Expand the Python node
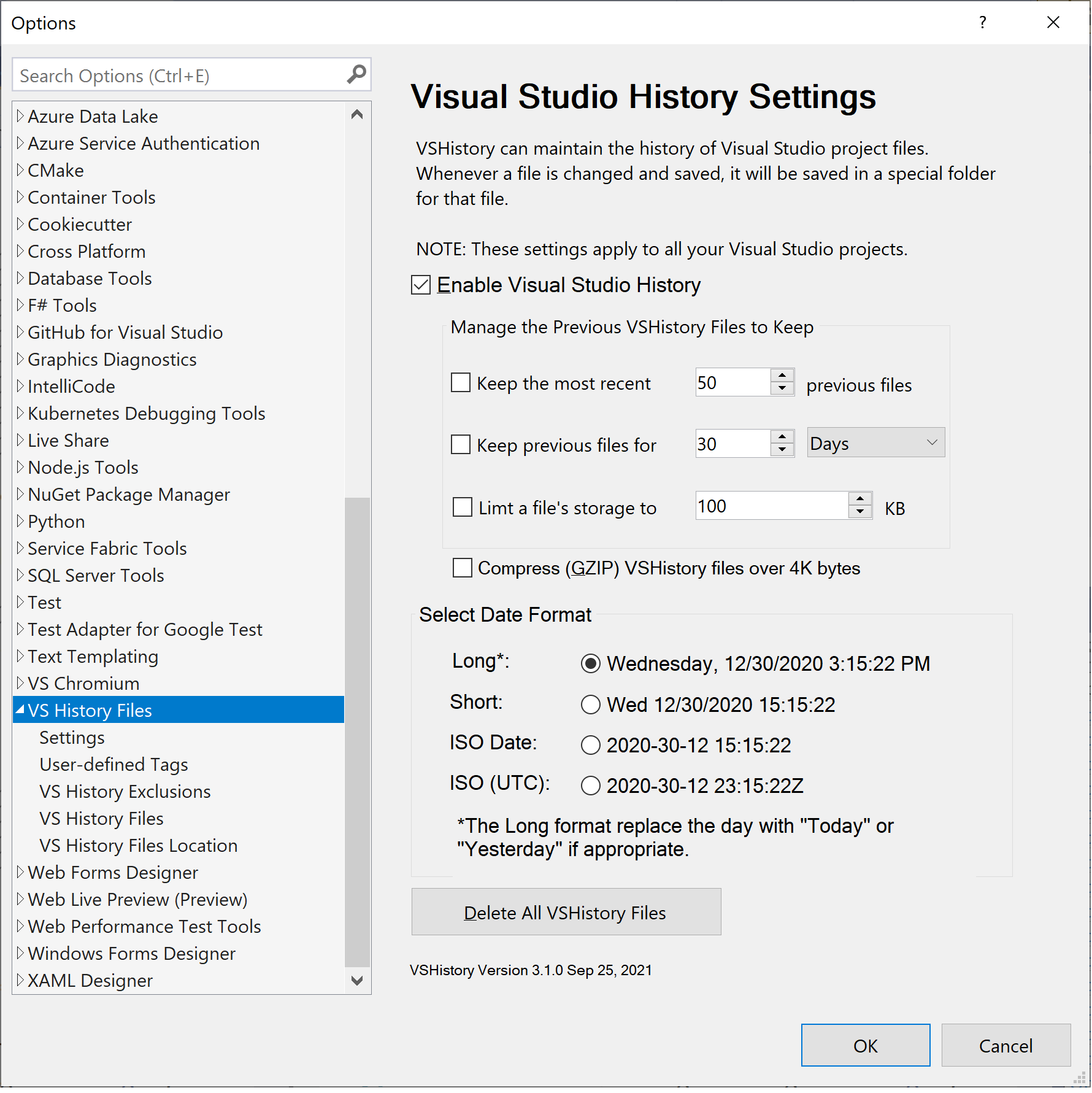The image size is (1092, 1093). [20, 521]
